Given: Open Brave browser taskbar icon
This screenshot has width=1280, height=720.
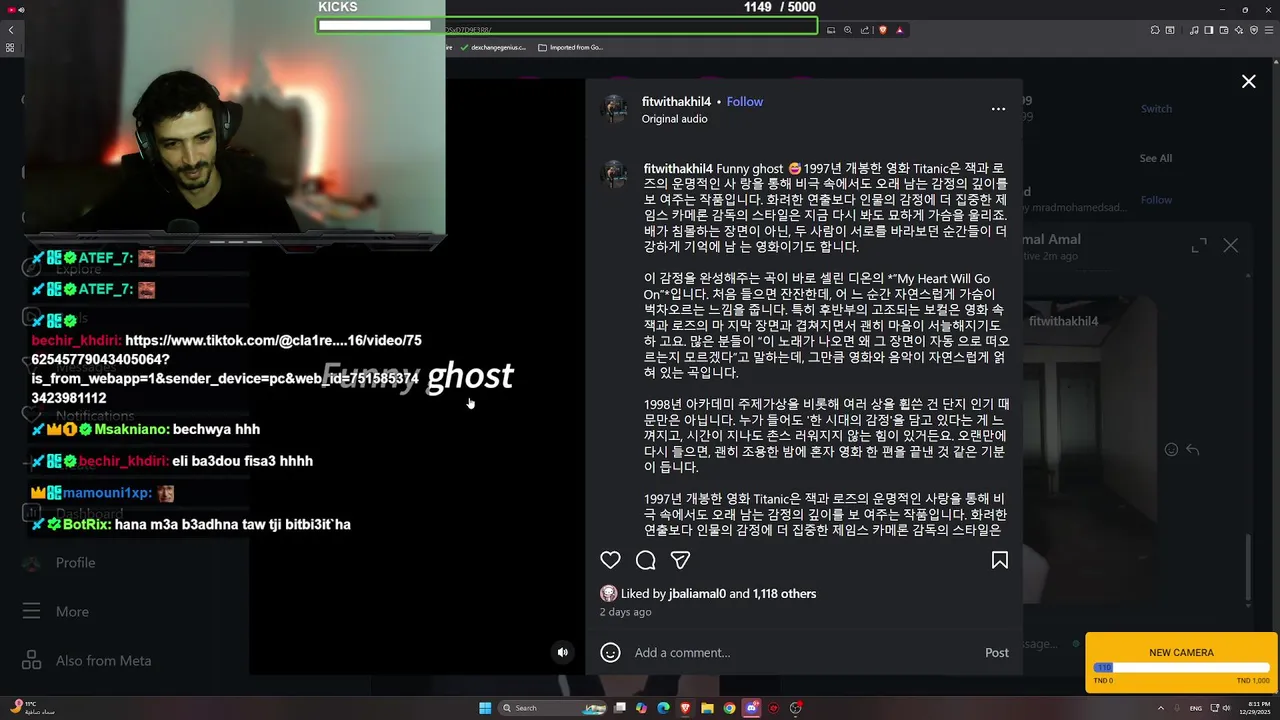Looking at the screenshot, I should [x=685, y=708].
